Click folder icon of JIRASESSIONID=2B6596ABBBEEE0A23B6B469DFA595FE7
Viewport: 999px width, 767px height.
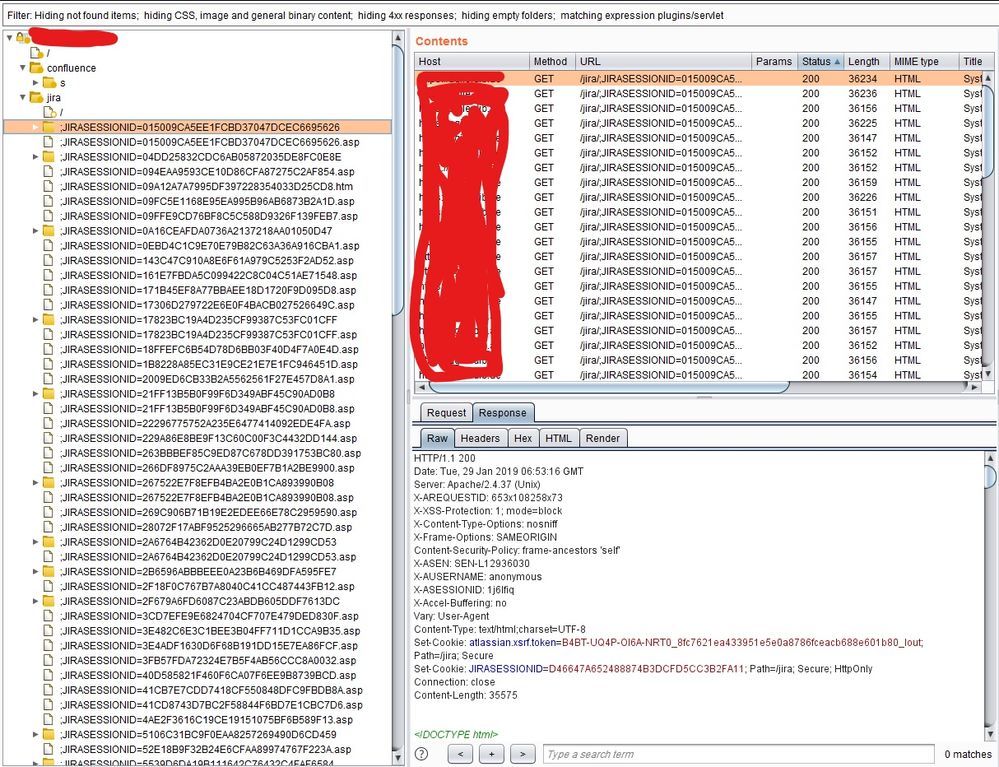pyautogui.click(x=48, y=571)
